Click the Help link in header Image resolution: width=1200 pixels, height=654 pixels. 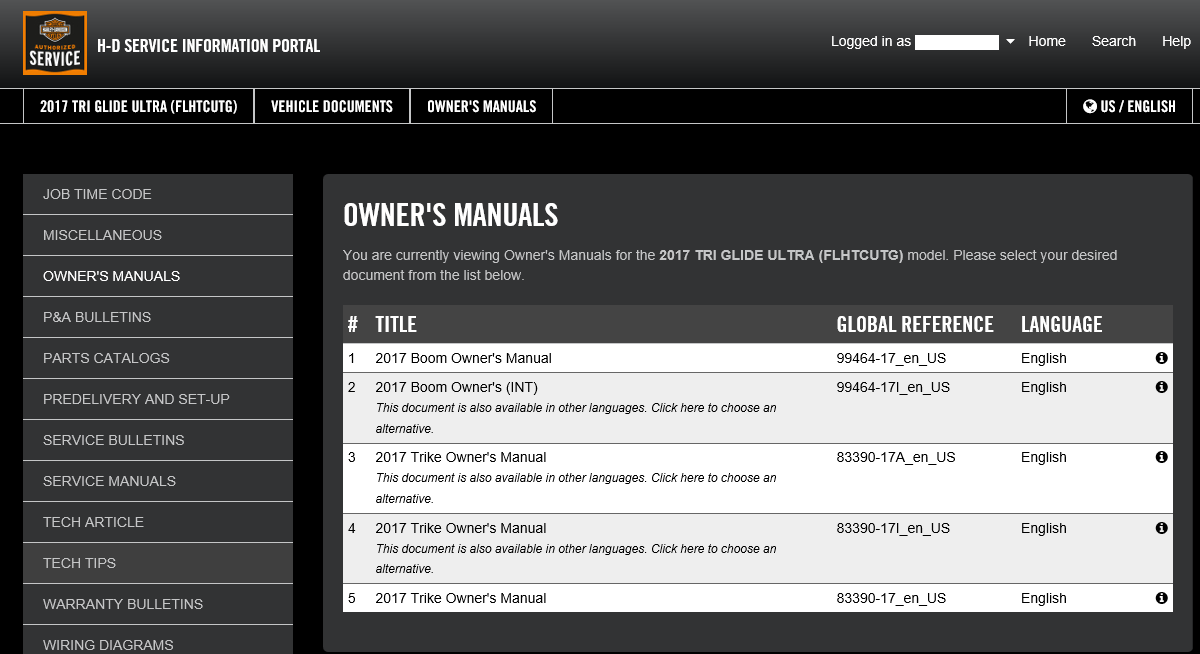coord(1176,41)
